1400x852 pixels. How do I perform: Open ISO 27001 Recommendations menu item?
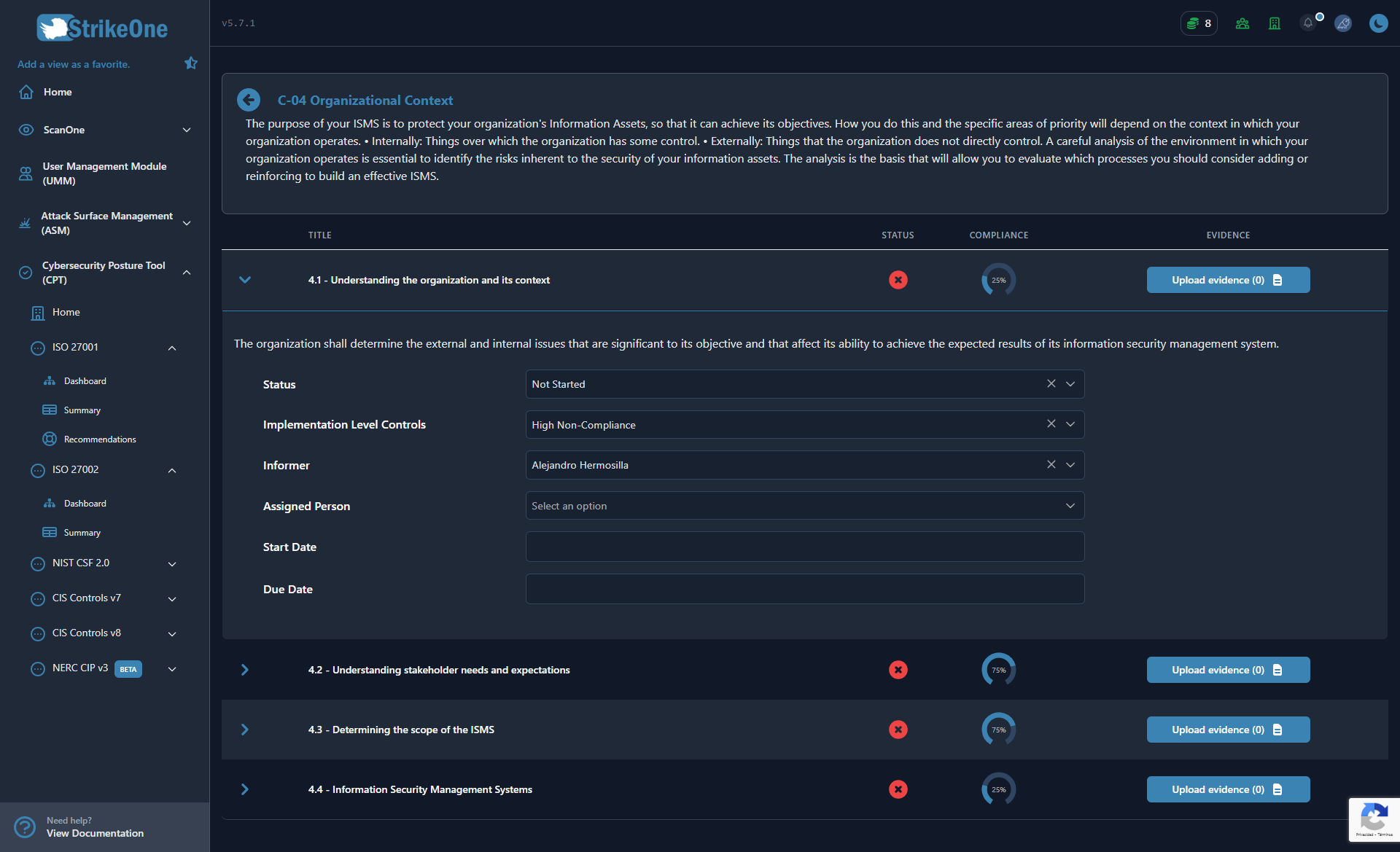100,439
